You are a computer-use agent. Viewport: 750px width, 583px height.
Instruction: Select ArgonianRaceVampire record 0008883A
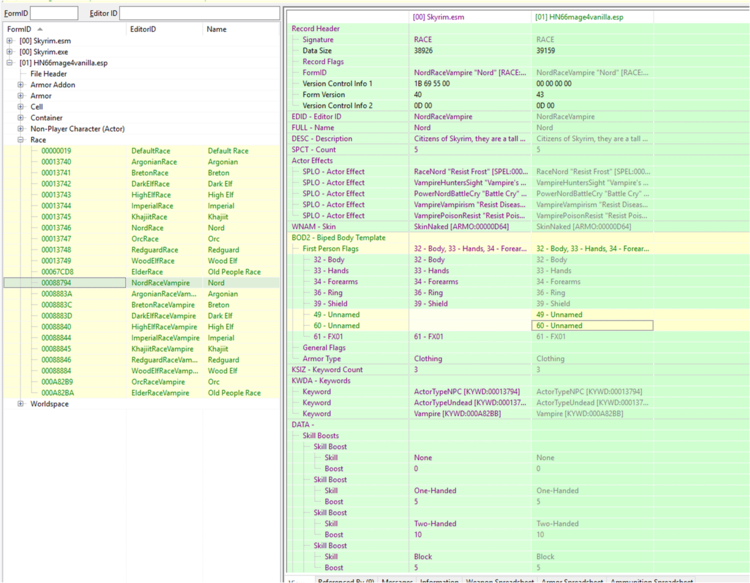pyautogui.click(x=142, y=294)
